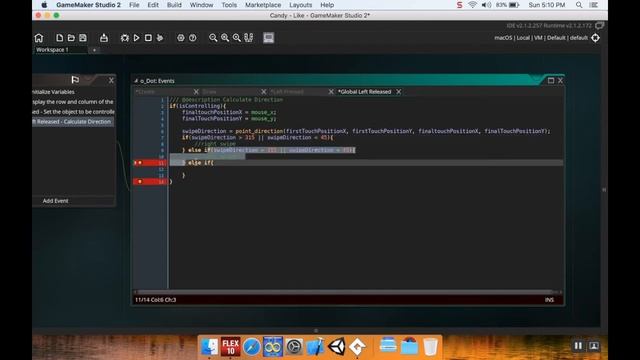Open GameMaker Studio from the dock
This screenshot has width=640, height=360.
point(358,347)
